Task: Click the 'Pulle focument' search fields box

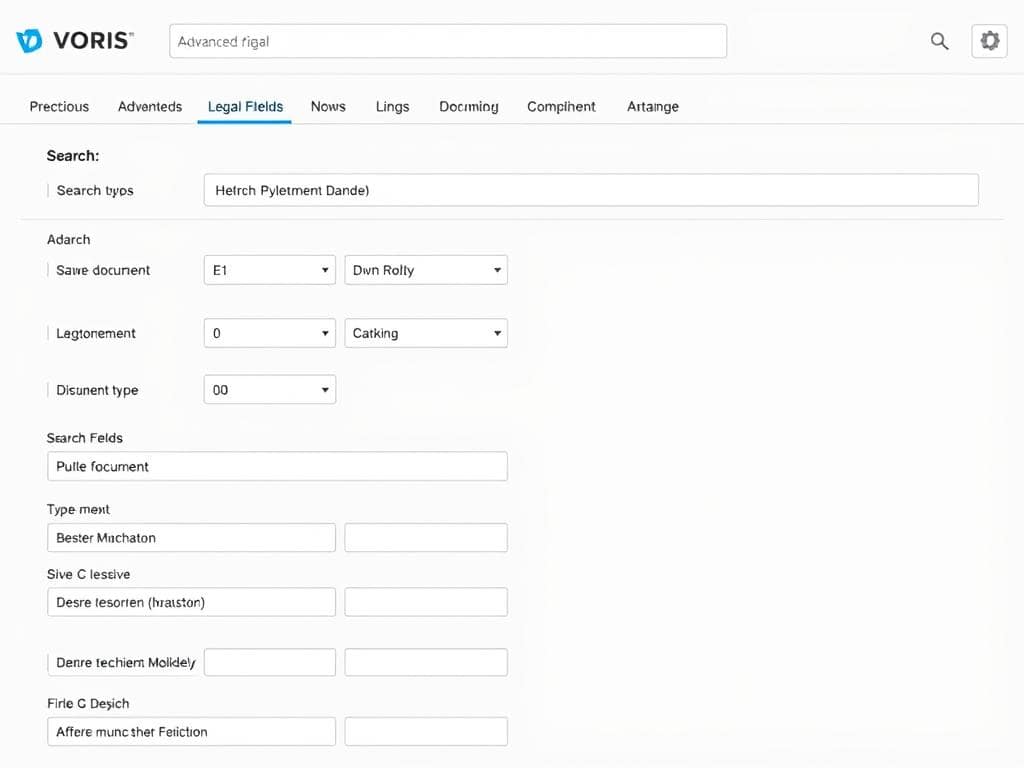Action: pos(277,466)
